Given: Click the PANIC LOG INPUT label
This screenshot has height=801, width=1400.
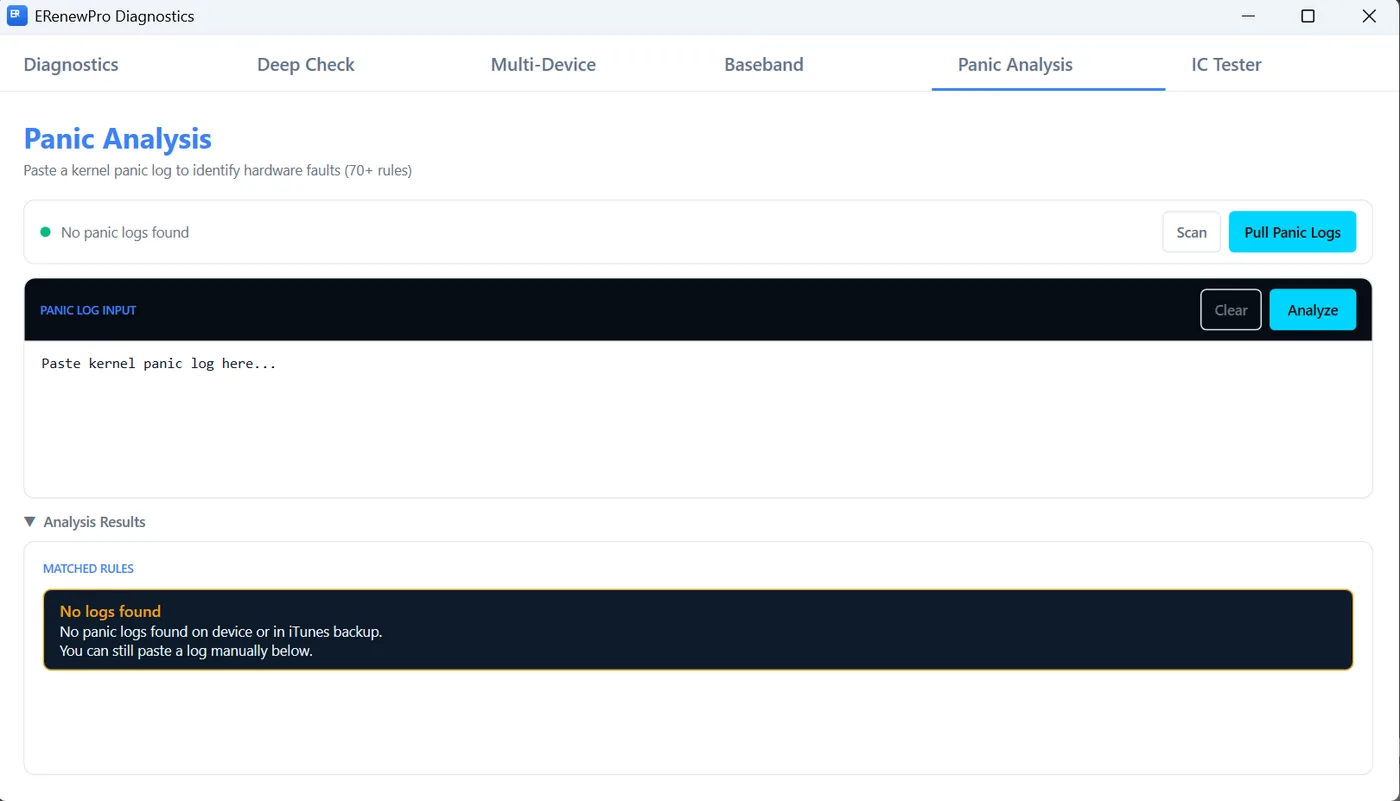Looking at the screenshot, I should 88,310.
